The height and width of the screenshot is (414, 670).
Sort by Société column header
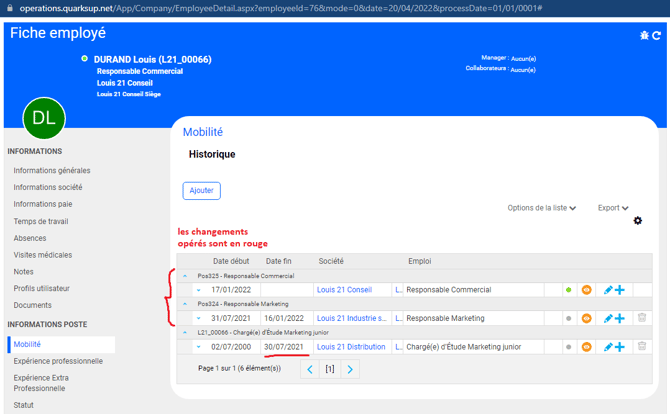click(331, 261)
